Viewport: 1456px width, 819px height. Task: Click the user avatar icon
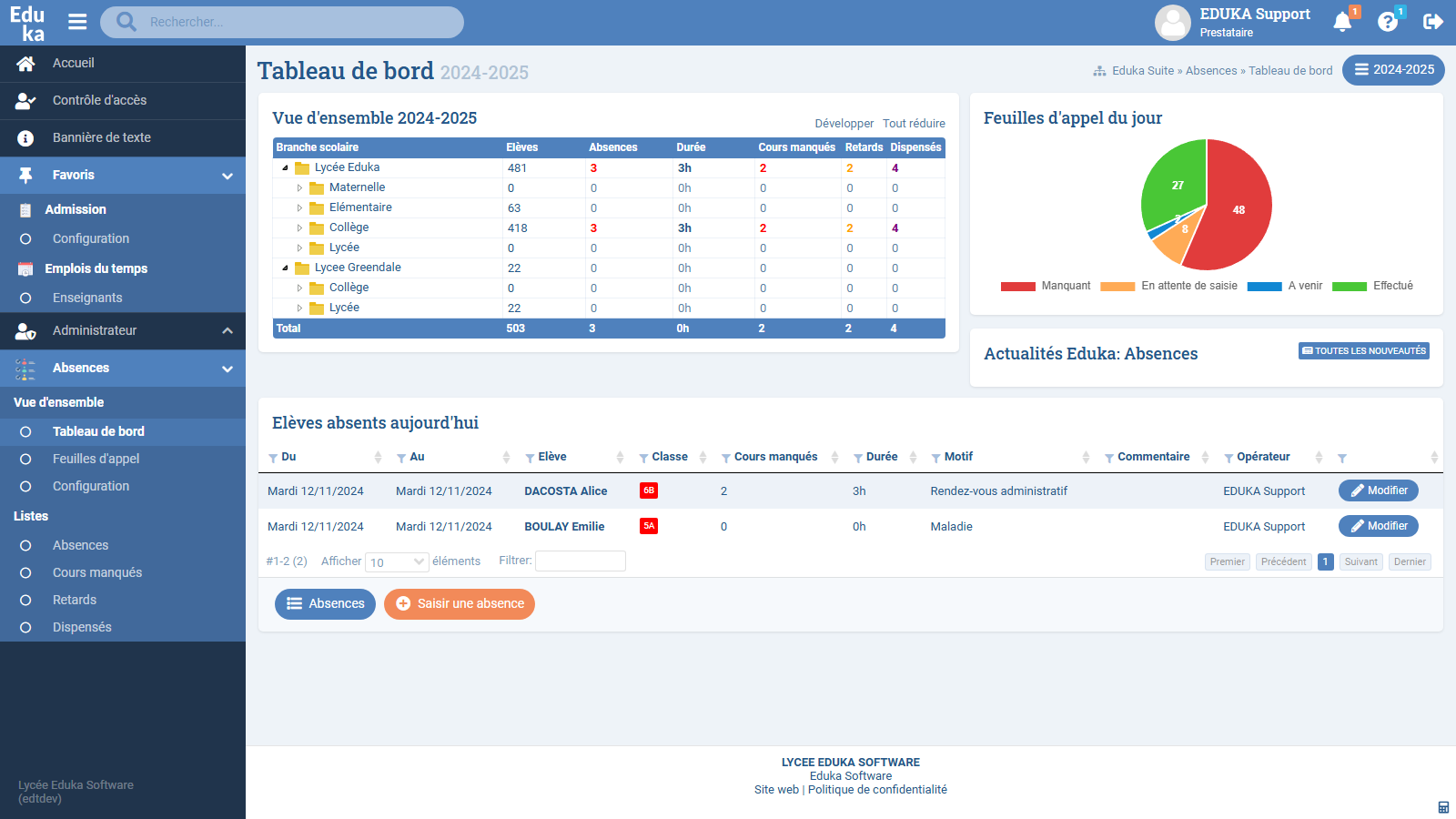[1172, 23]
